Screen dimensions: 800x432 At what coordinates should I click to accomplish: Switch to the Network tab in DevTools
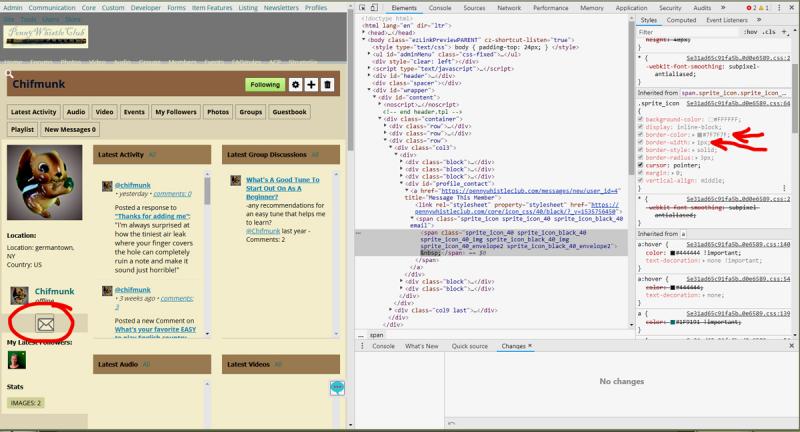point(509,7)
